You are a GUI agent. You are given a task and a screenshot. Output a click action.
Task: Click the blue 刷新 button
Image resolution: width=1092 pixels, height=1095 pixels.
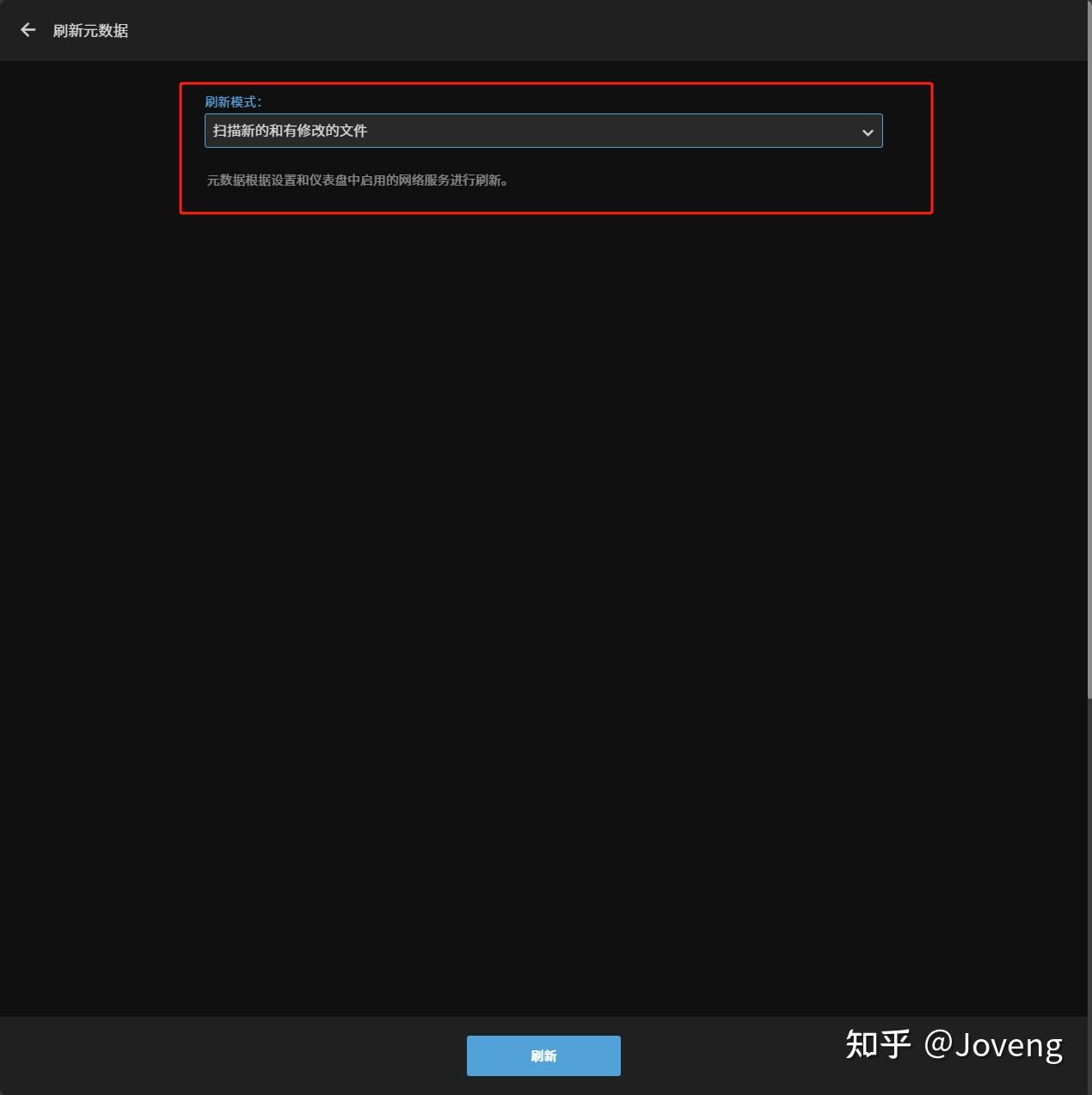[x=543, y=1055]
